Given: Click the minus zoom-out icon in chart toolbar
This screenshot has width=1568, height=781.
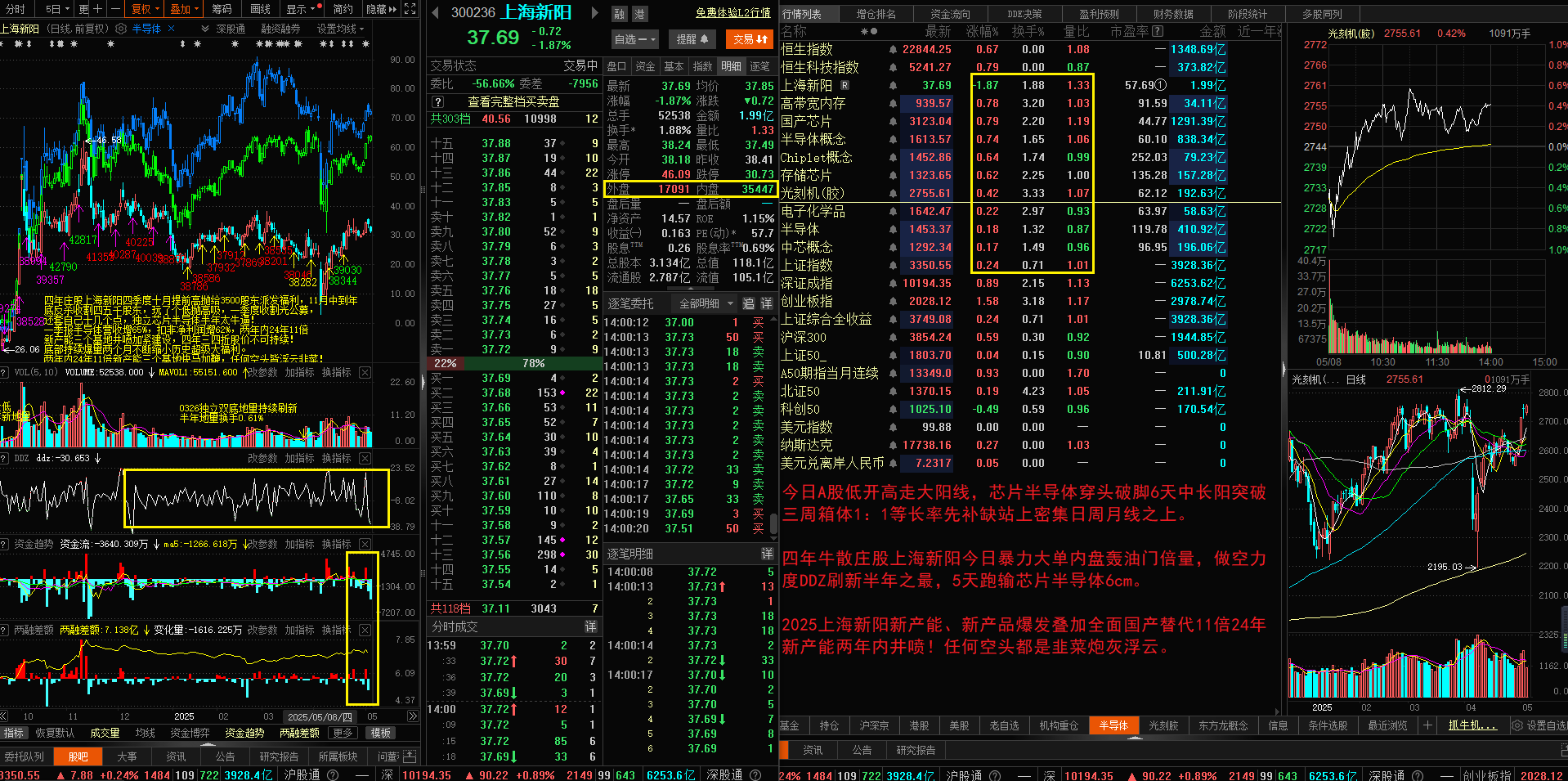Looking at the screenshot, I should pyautogui.click(x=115, y=9).
